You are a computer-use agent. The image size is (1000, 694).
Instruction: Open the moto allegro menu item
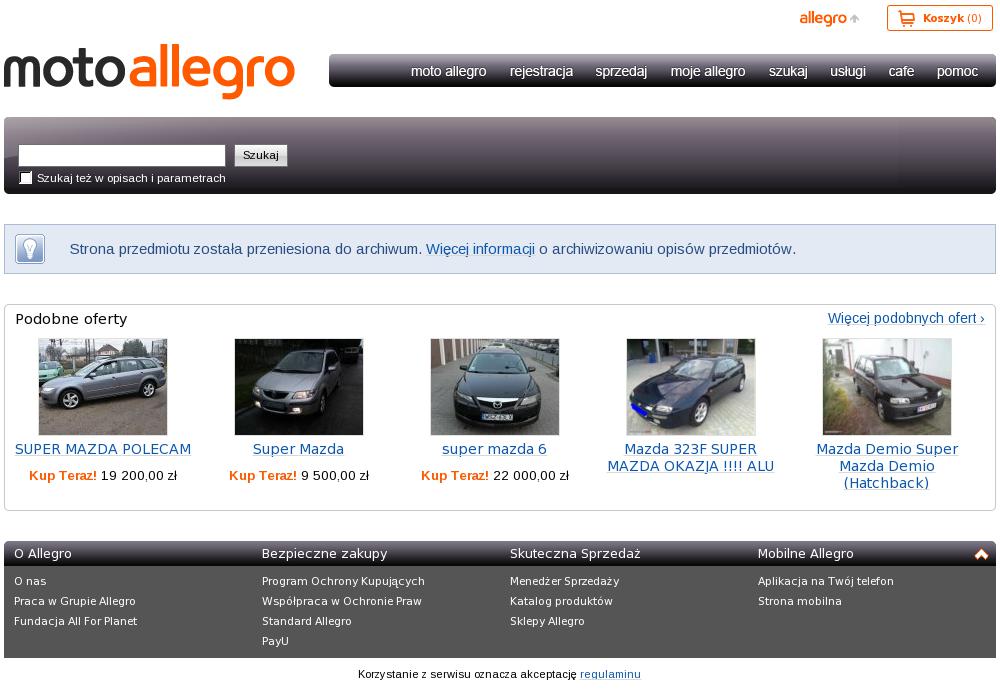[448, 71]
